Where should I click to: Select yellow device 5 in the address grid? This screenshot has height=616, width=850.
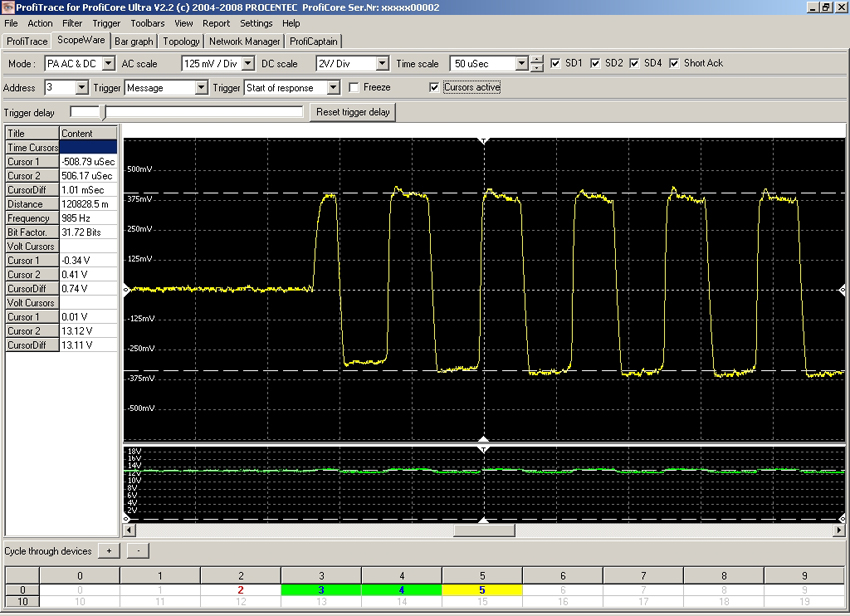(482, 590)
